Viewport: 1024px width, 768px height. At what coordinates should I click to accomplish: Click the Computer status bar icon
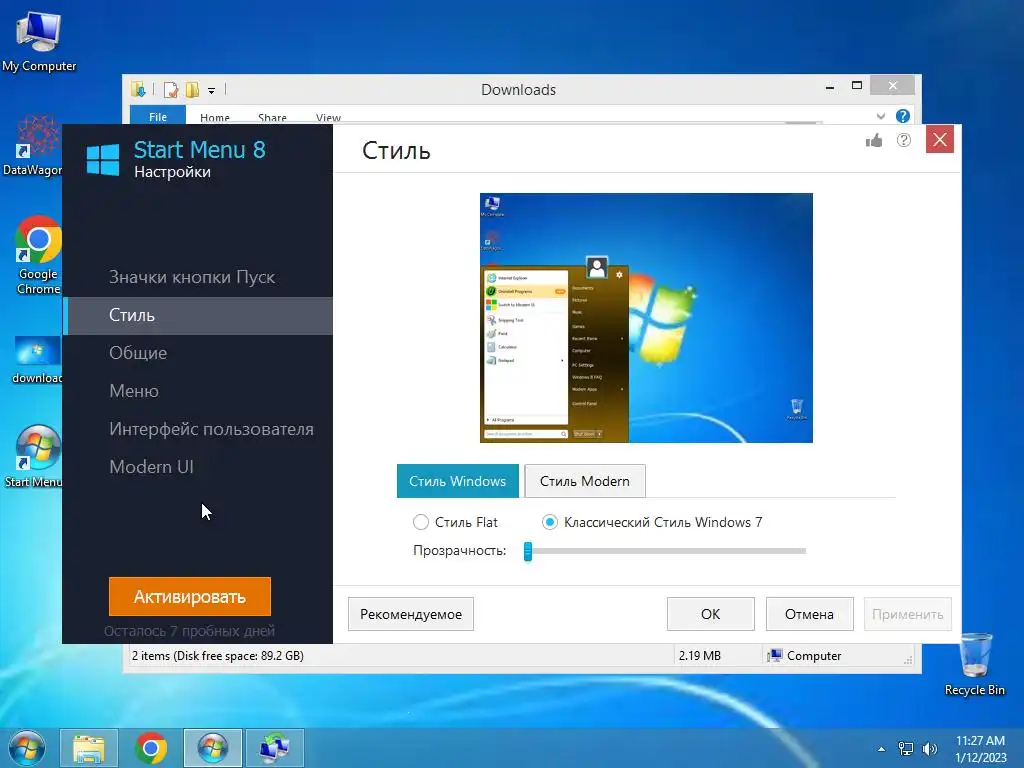(775, 656)
